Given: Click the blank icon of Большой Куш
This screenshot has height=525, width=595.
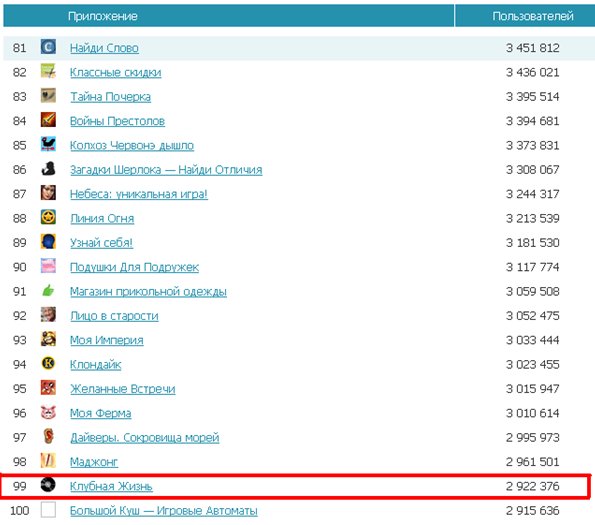Looking at the screenshot, I should (x=48, y=509).
